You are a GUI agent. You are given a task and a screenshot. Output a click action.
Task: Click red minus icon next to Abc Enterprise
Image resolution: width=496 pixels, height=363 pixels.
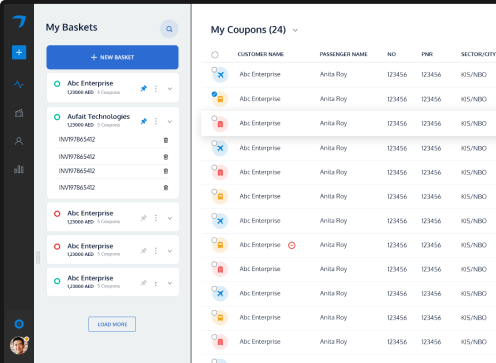tap(292, 245)
